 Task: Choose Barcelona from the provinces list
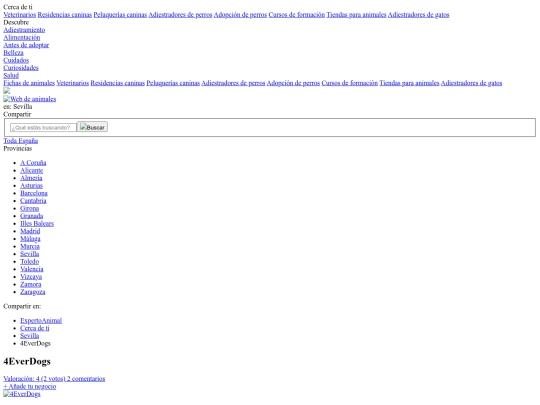pos(34,193)
